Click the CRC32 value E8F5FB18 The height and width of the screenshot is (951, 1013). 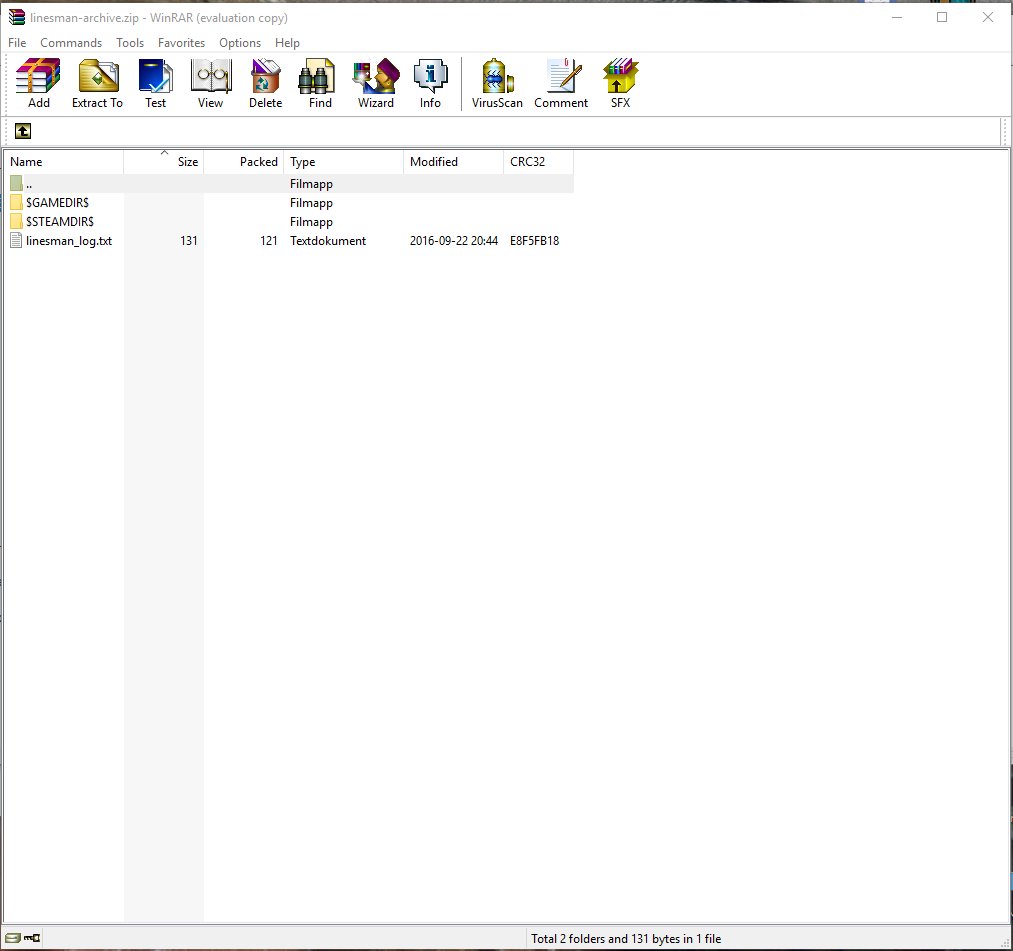pyautogui.click(x=534, y=241)
